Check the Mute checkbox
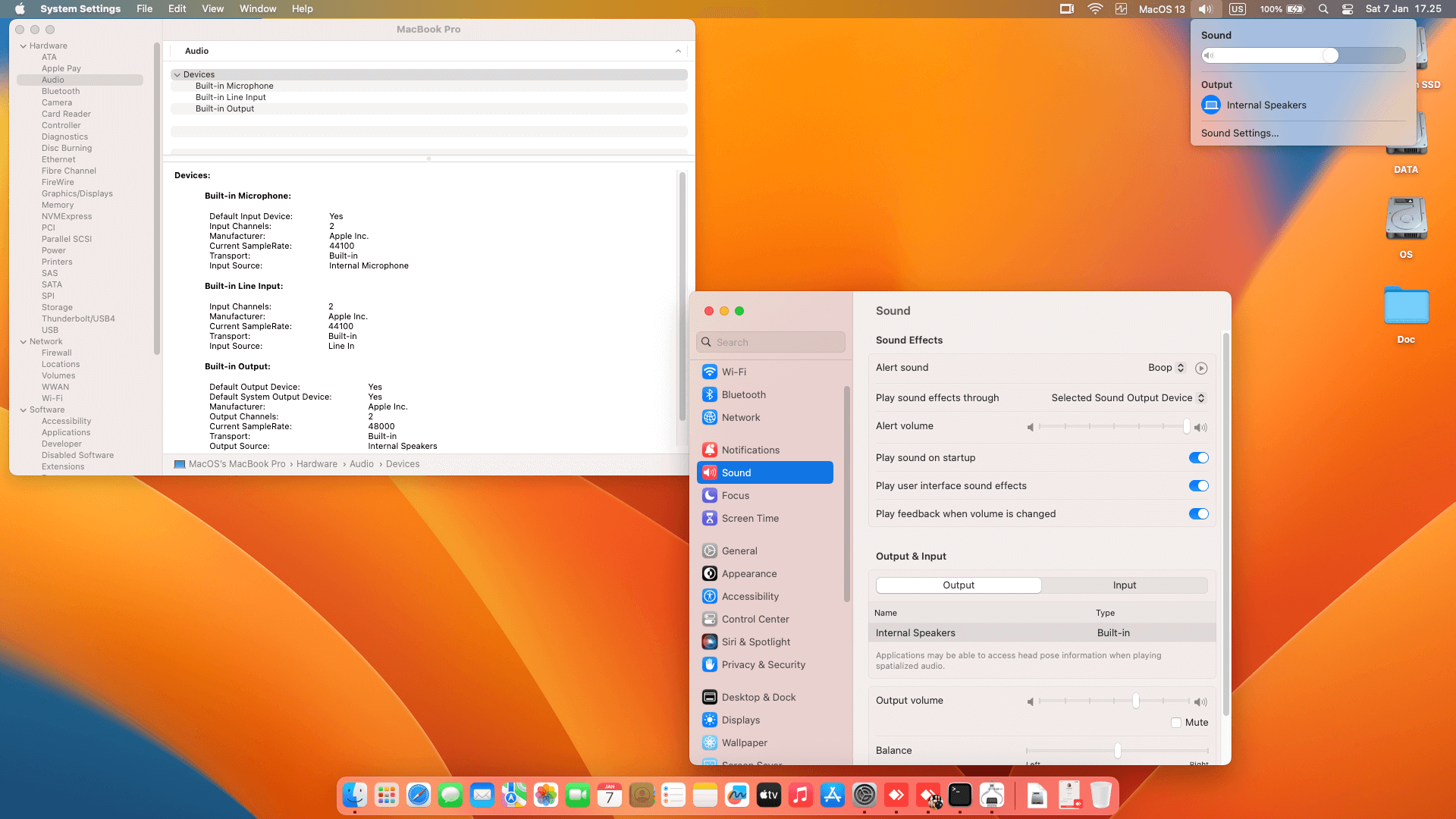This screenshot has height=819, width=1456. [1176, 723]
